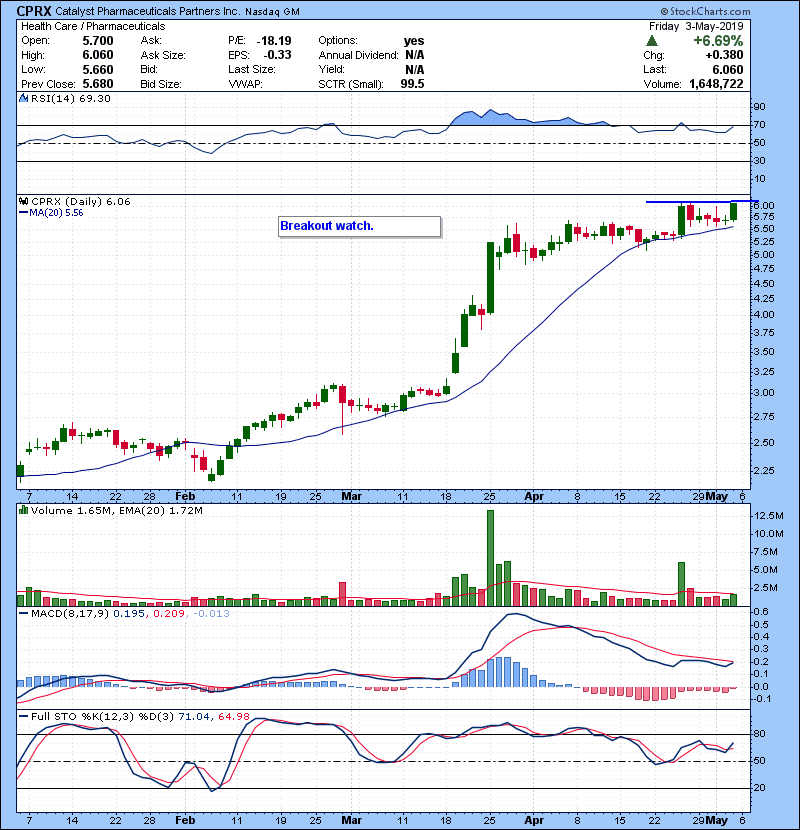The height and width of the screenshot is (830, 800).
Task: Click the MACD(8,17,9) legend label
Action: (x=70, y=614)
